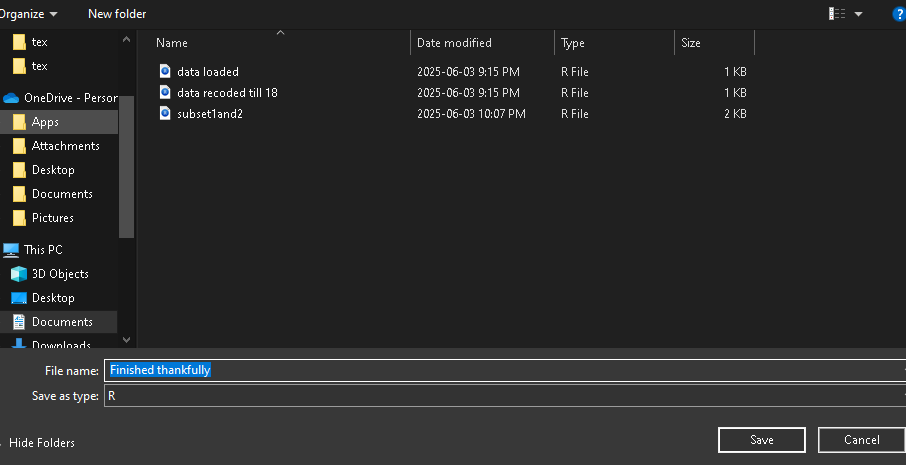Click the 2 KB size cell of subset1and2

pyautogui.click(x=735, y=114)
